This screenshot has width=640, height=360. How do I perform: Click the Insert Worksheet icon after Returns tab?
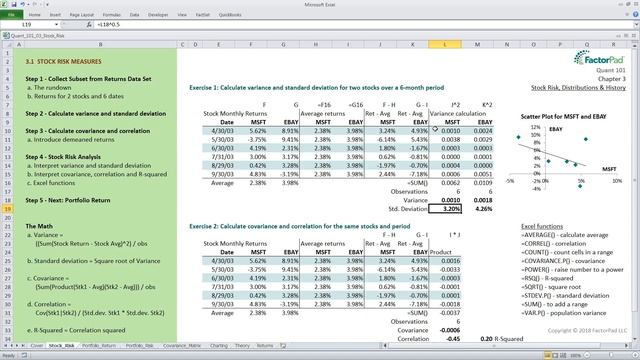coord(283,346)
